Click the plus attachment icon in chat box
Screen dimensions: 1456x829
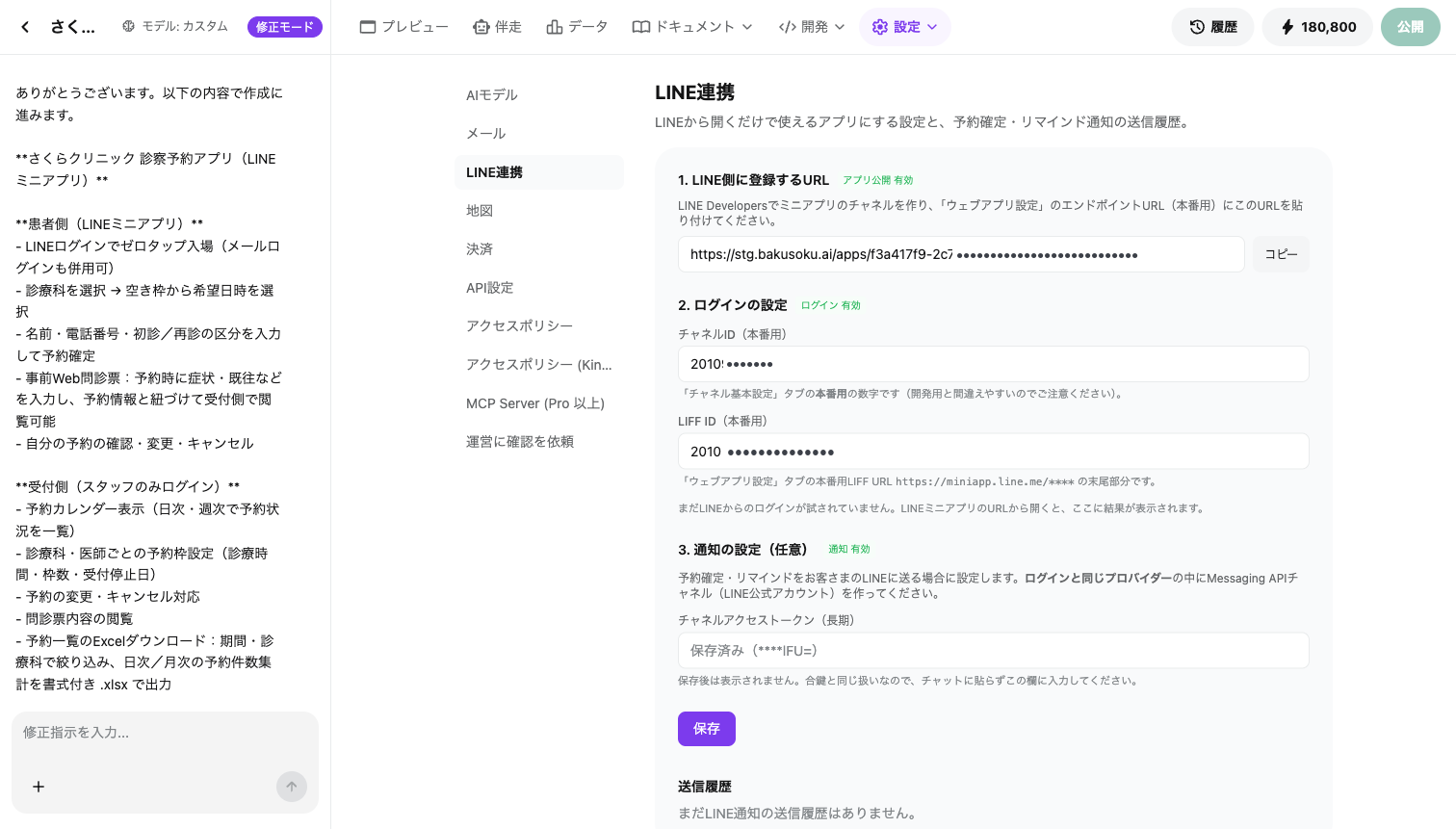pos(39,787)
